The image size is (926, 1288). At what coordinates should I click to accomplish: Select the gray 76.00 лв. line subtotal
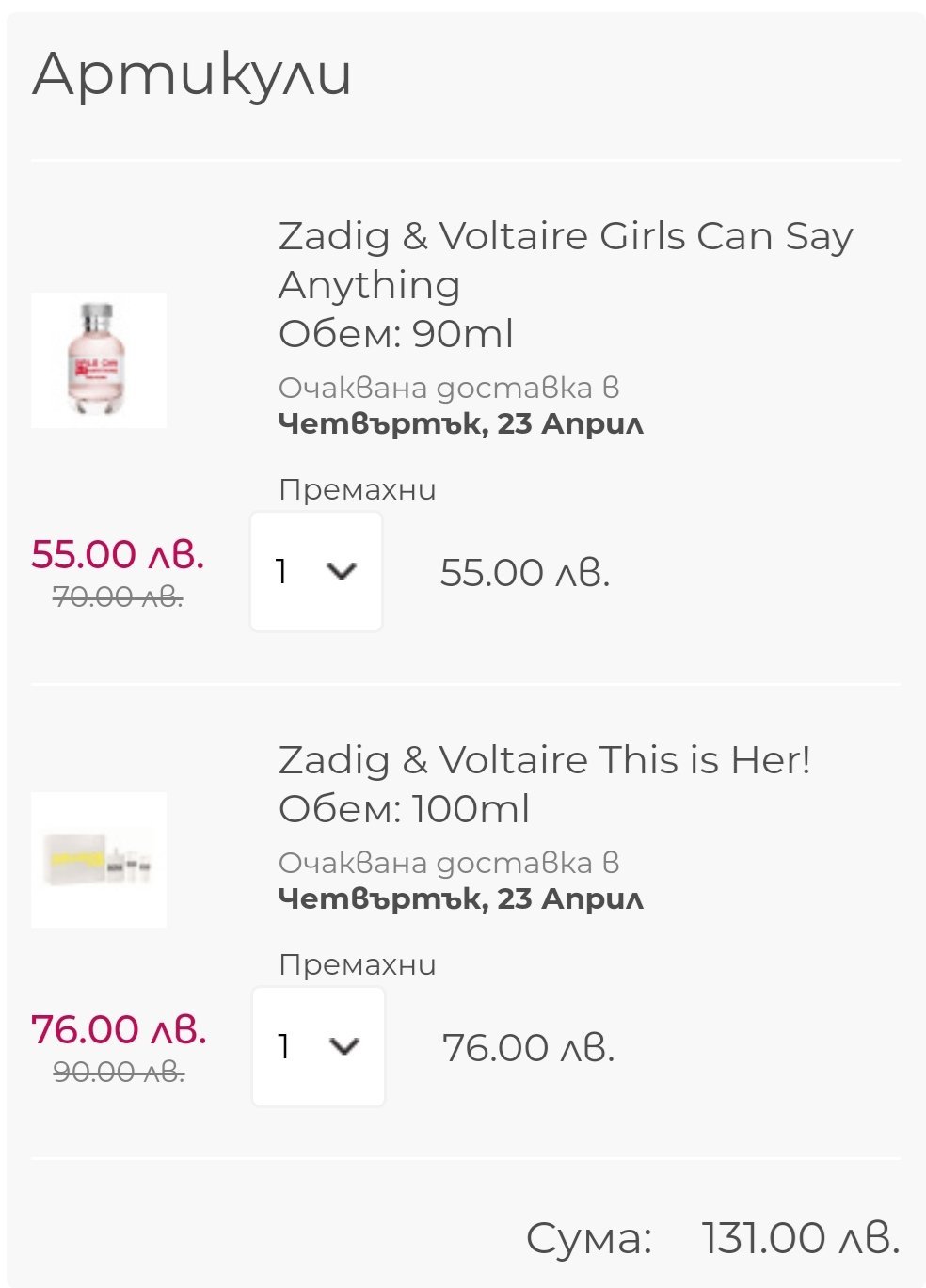point(528,1047)
